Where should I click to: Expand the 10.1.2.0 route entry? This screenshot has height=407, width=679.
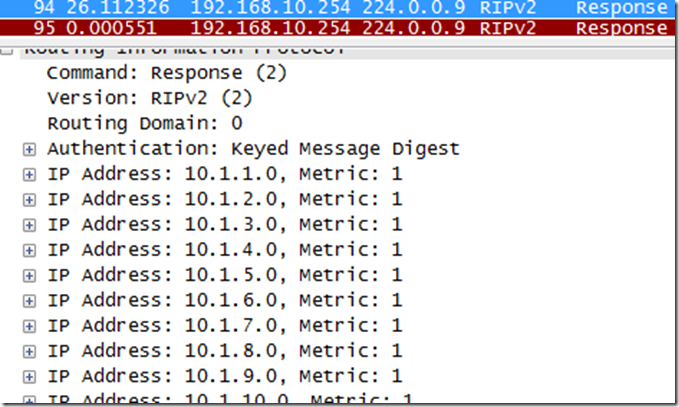click(28, 199)
